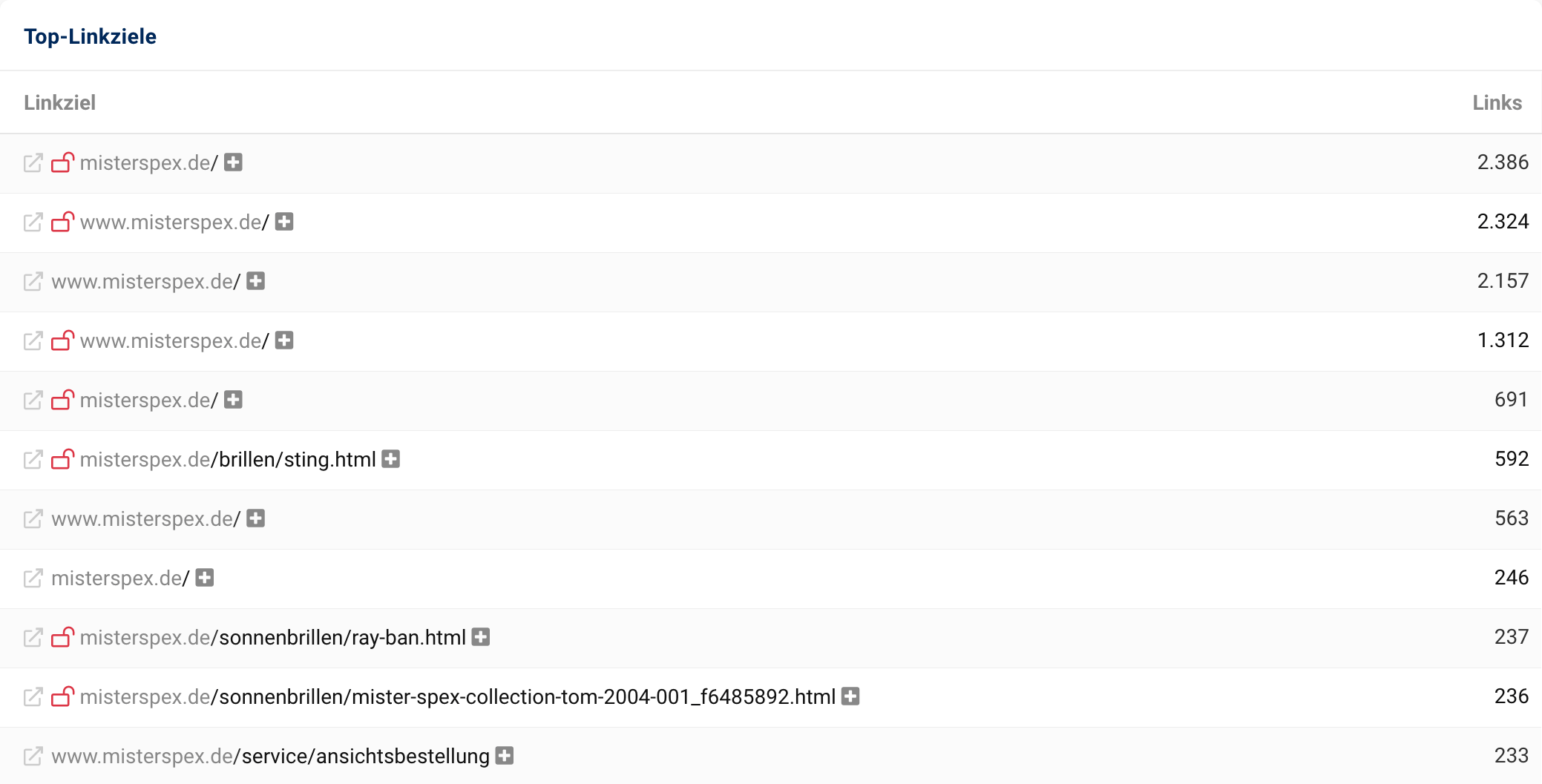
Task: Sort by the Links column header
Action: click(x=1497, y=102)
